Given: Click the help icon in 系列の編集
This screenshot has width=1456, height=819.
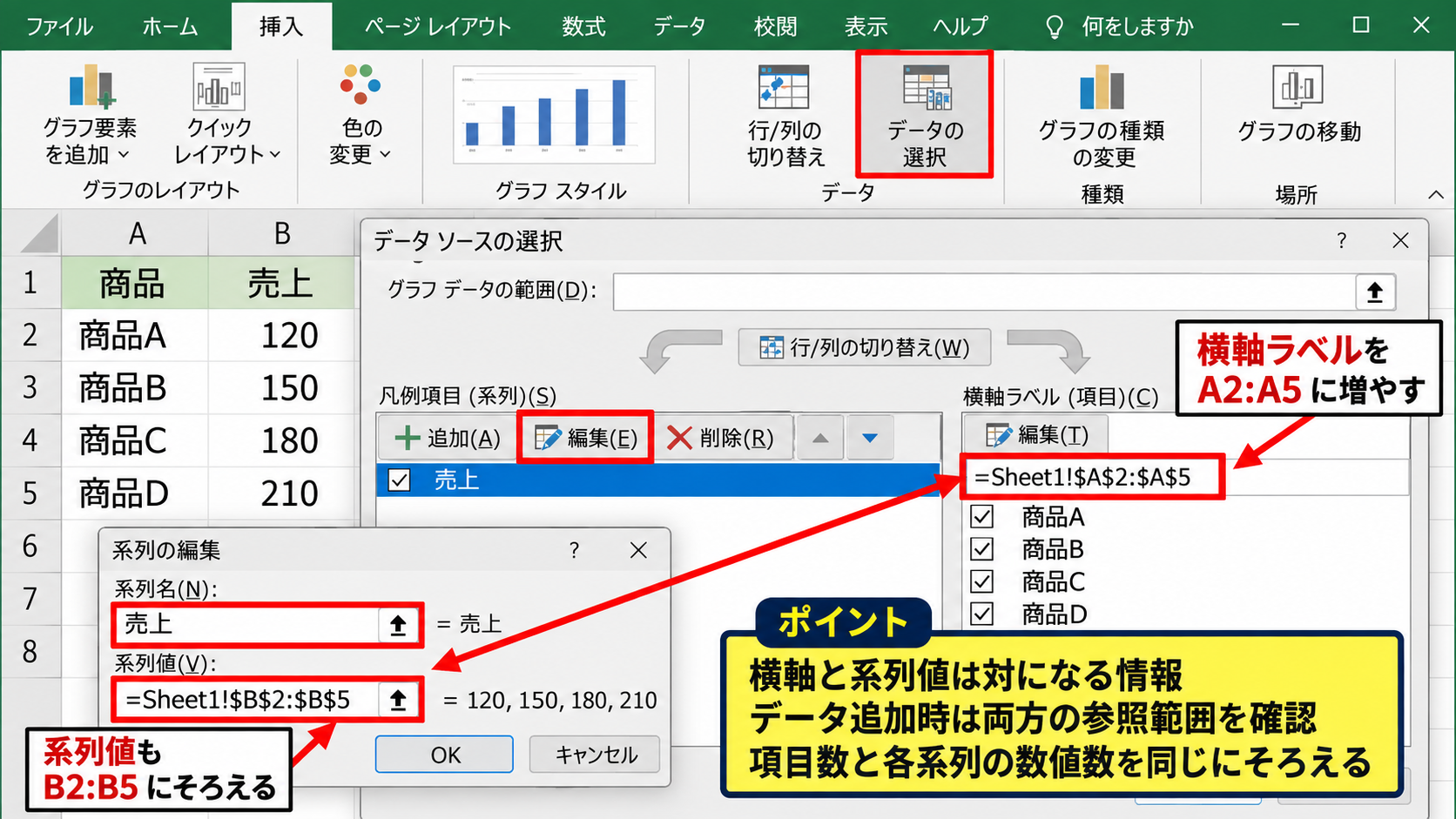Looking at the screenshot, I should point(574,550).
